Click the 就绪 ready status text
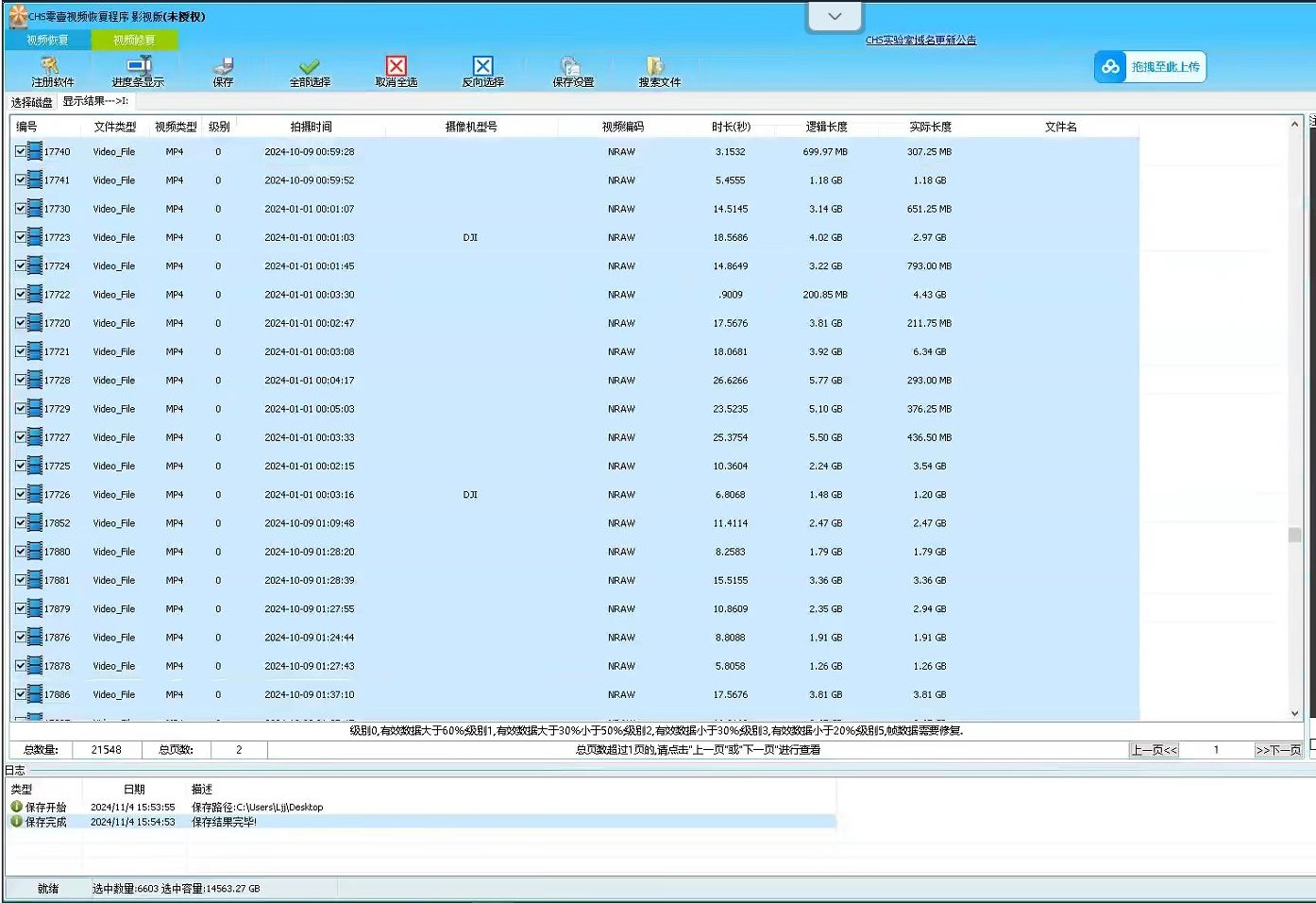Screen dimensions: 1316x903 click(x=48, y=889)
